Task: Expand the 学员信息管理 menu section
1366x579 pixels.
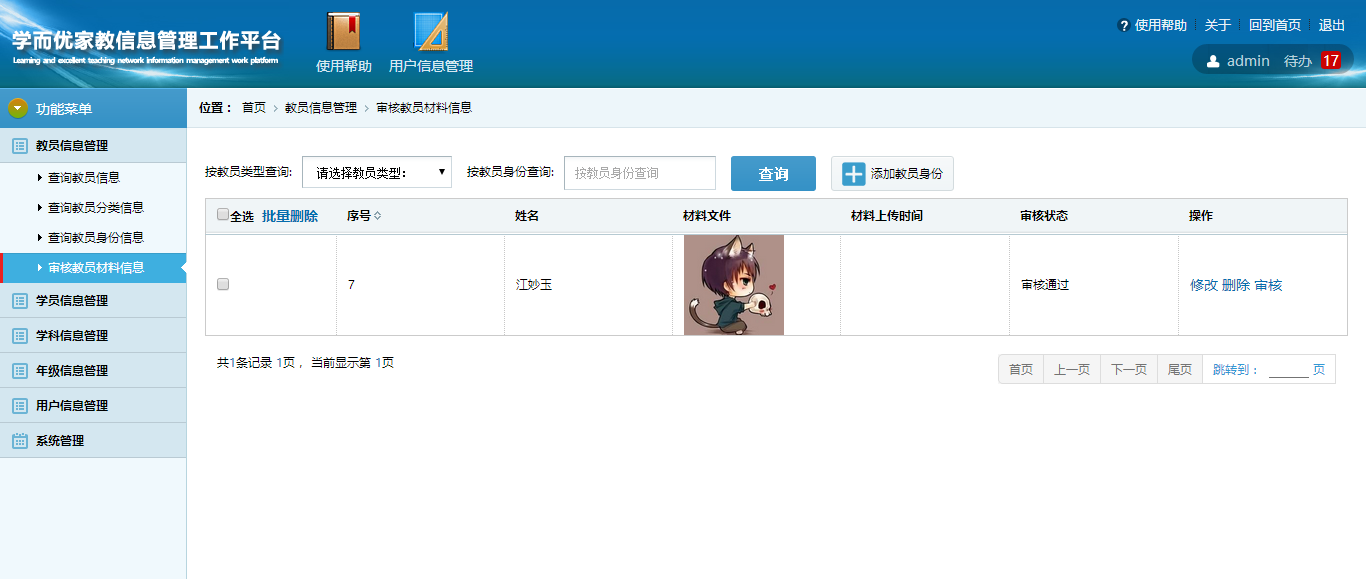Action: click(72, 301)
